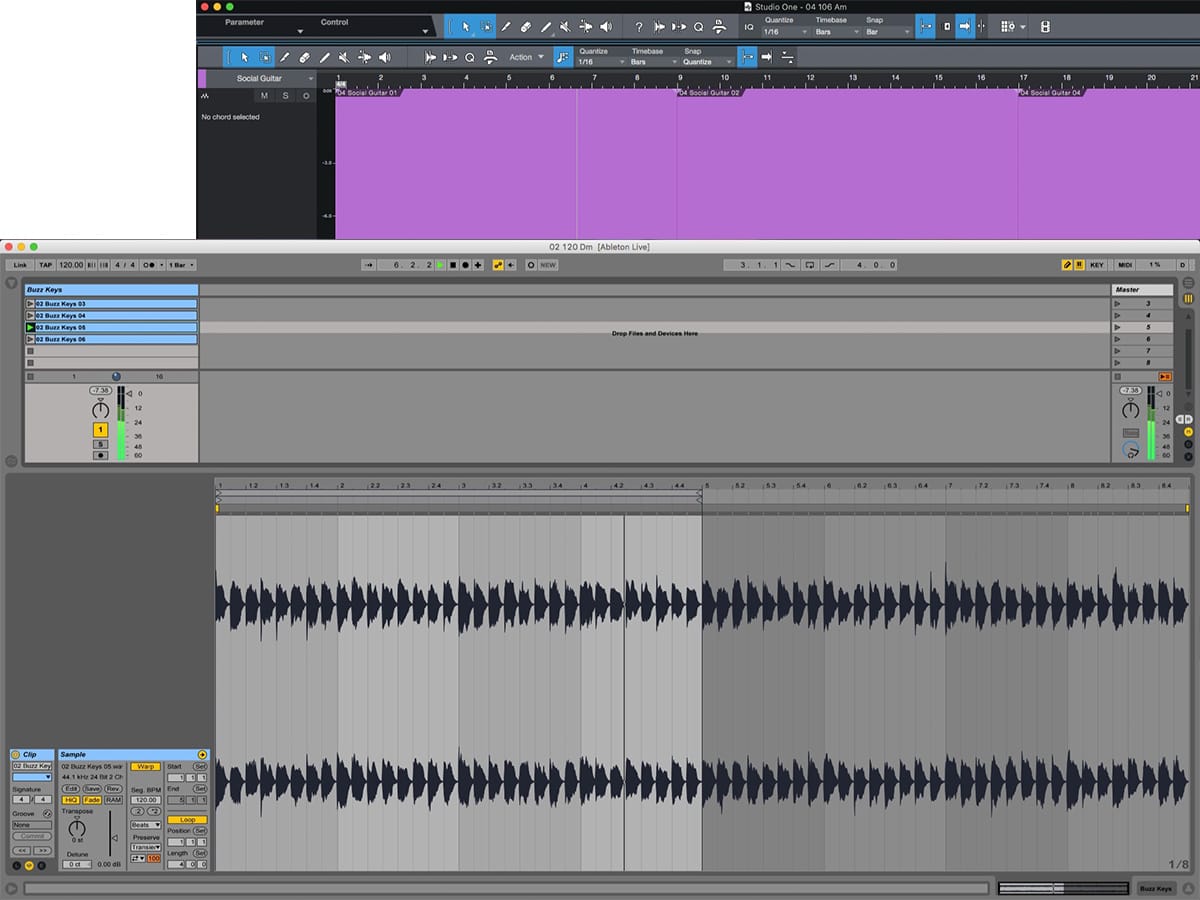
Task: Click the listen speaker tool in the lower Studio One toolbar
Action: pos(384,57)
